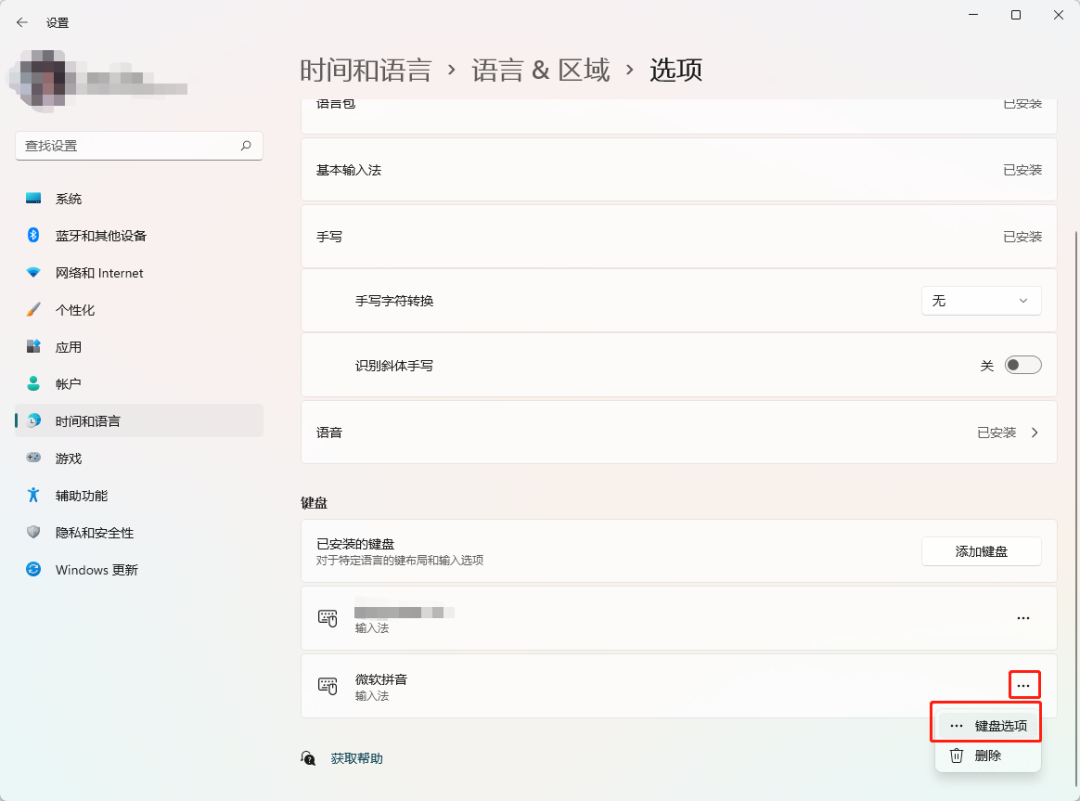Toggle 识别斜体手写 switch on
The image size is (1080, 801).
point(1023,364)
